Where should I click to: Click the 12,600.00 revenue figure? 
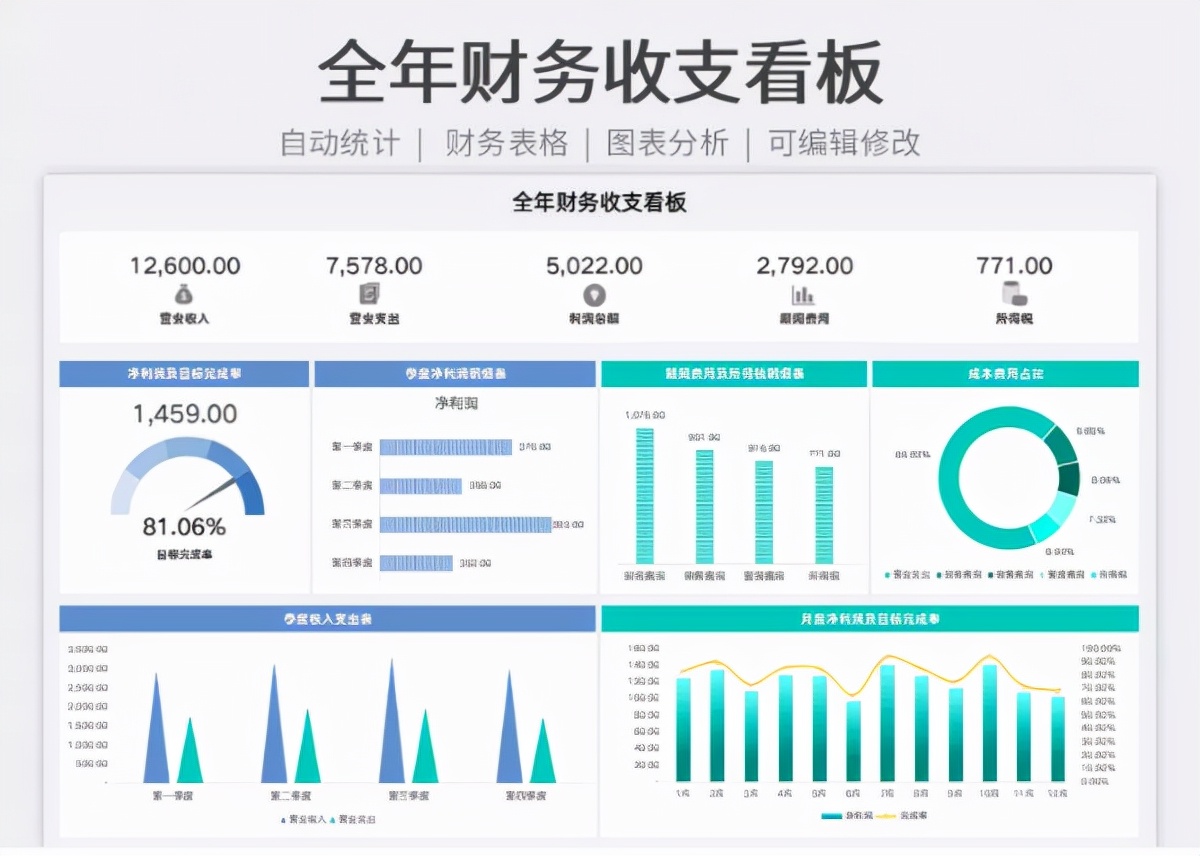point(187,266)
